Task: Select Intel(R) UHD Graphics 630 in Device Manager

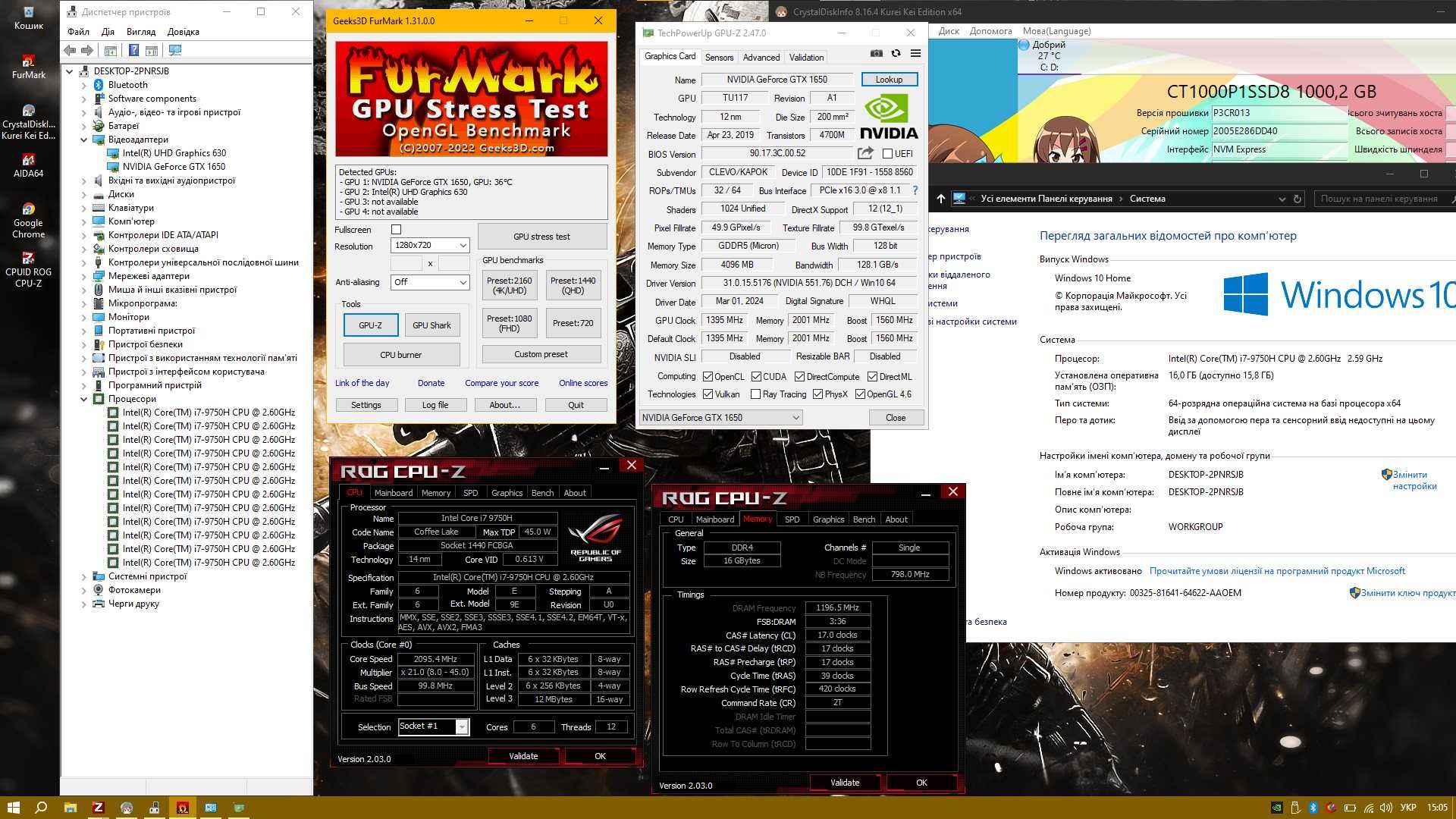Action: (174, 153)
